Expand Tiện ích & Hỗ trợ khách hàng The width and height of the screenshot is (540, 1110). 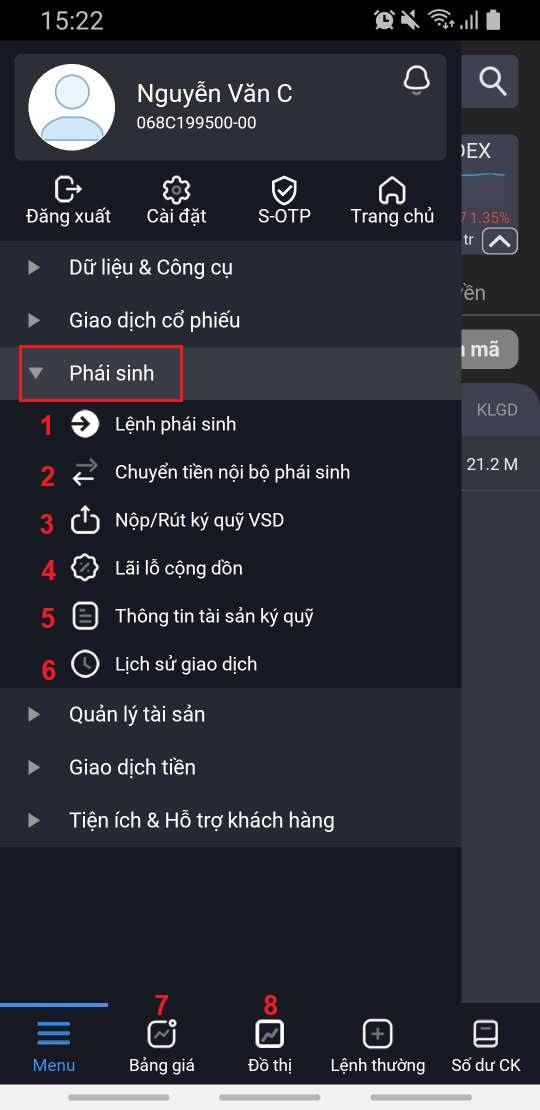click(x=230, y=820)
